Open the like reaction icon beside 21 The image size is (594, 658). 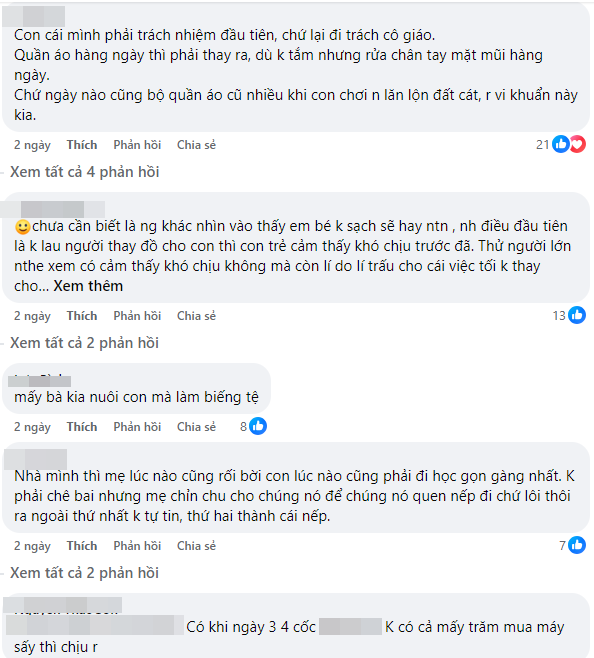(560, 144)
